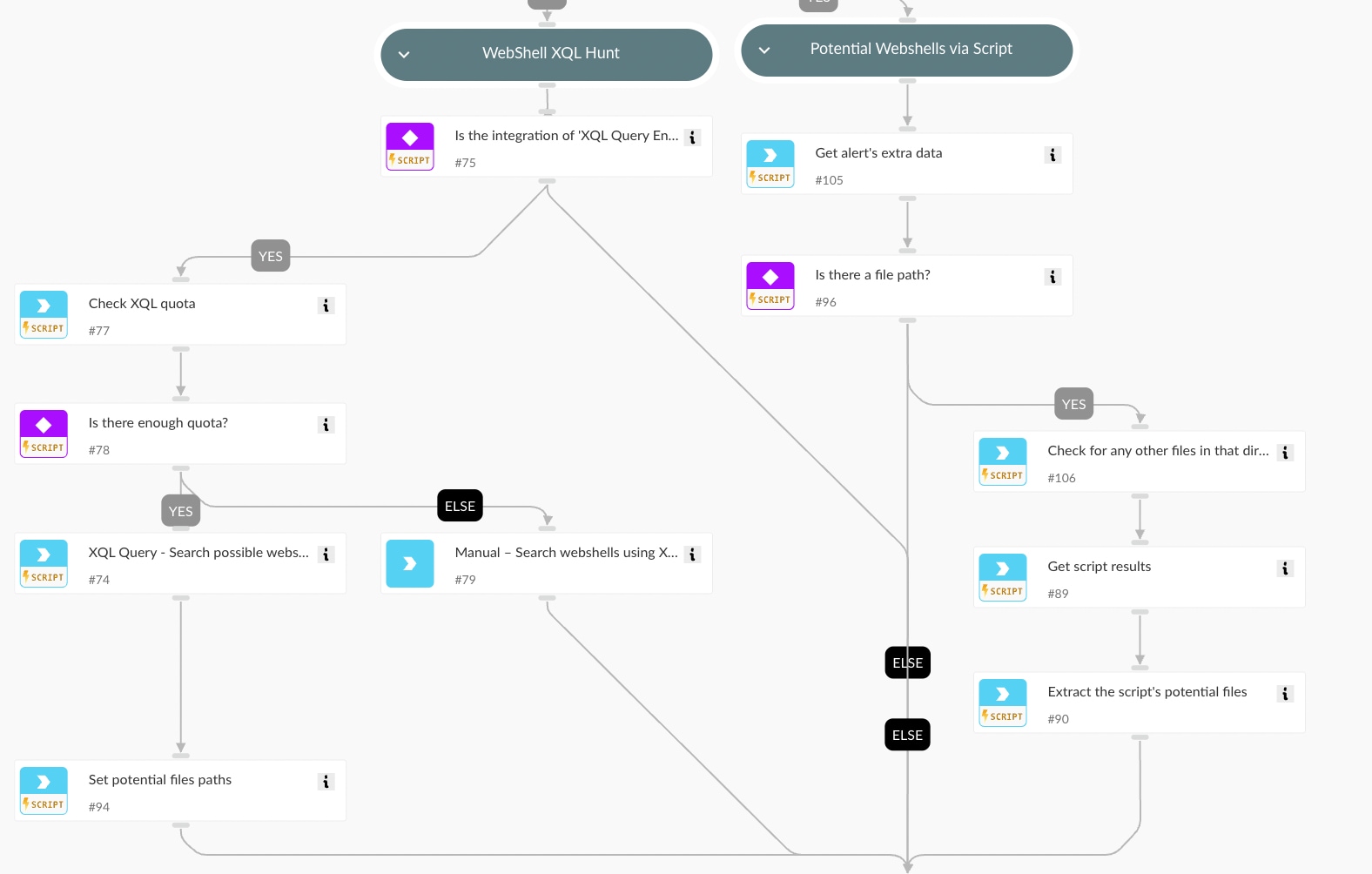Screen dimensions: 1372x874
Task: Open info for Is there enough quota?
Action: (x=326, y=425)
